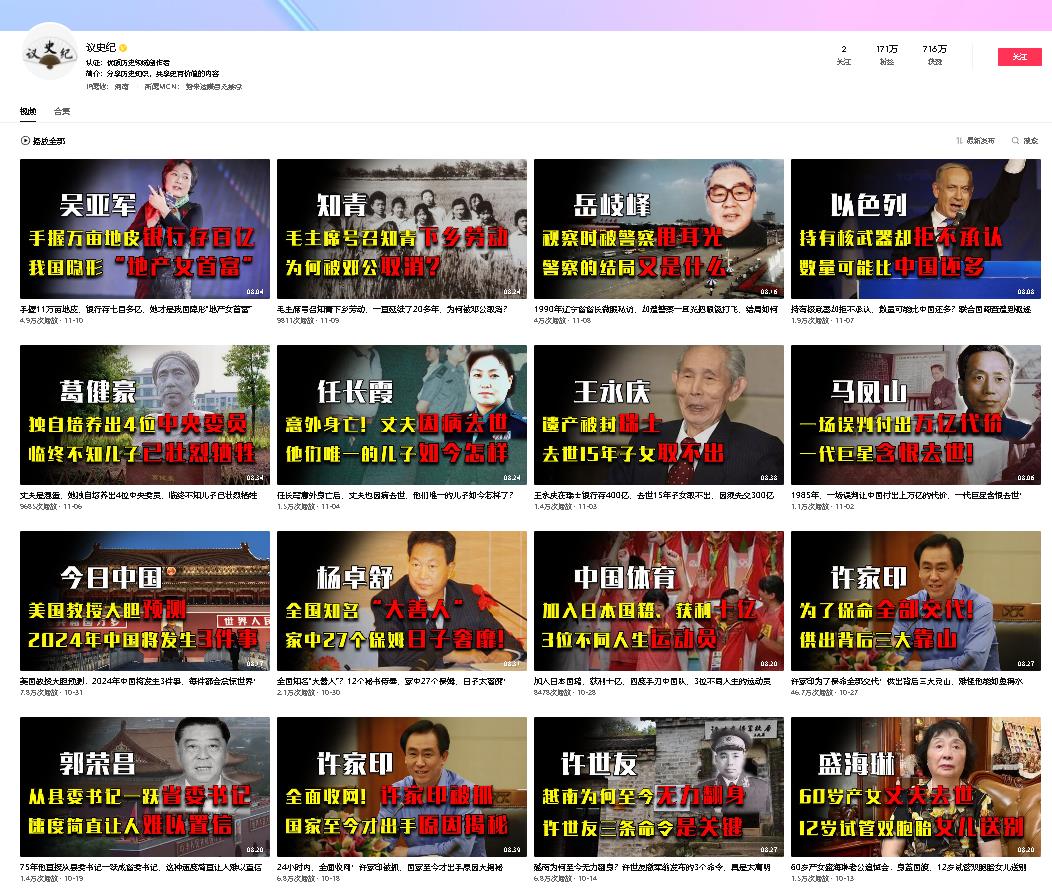The height and width of the screenshot is (891, 1052).
Task: Open the 盛海琳 video thumbnail
Action: click(915, 786)
